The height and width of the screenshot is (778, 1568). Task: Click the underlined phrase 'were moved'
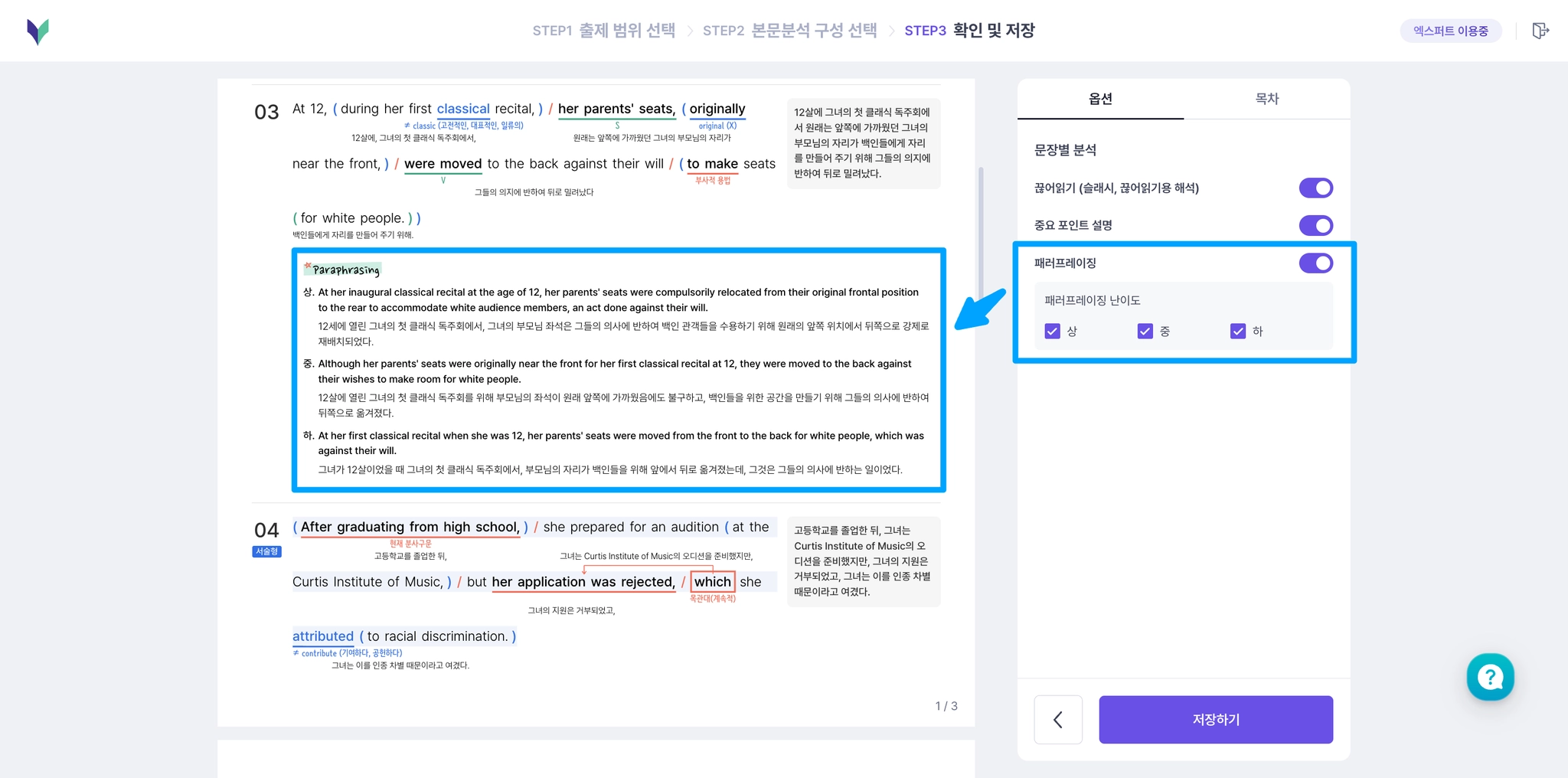[443, 164]
